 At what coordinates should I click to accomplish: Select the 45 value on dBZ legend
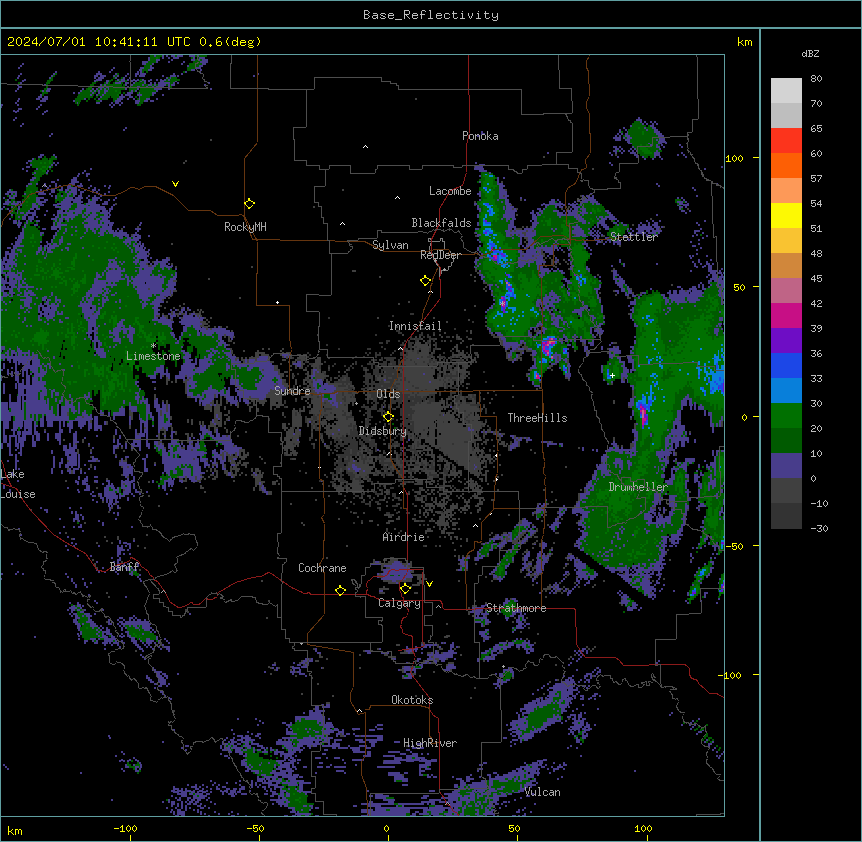point(816,279)
